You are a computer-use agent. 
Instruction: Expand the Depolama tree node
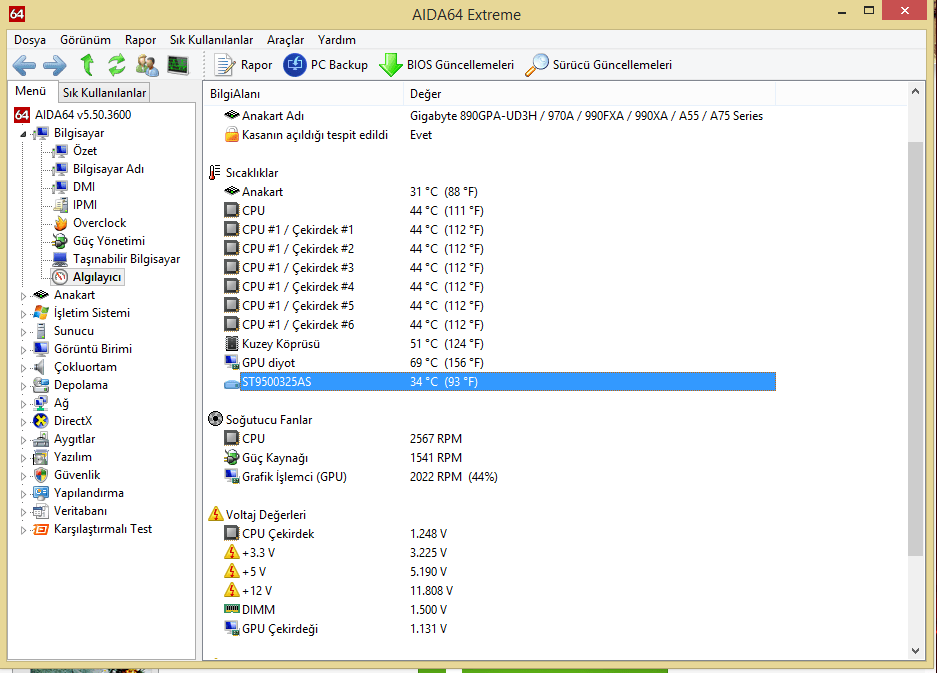23,386
